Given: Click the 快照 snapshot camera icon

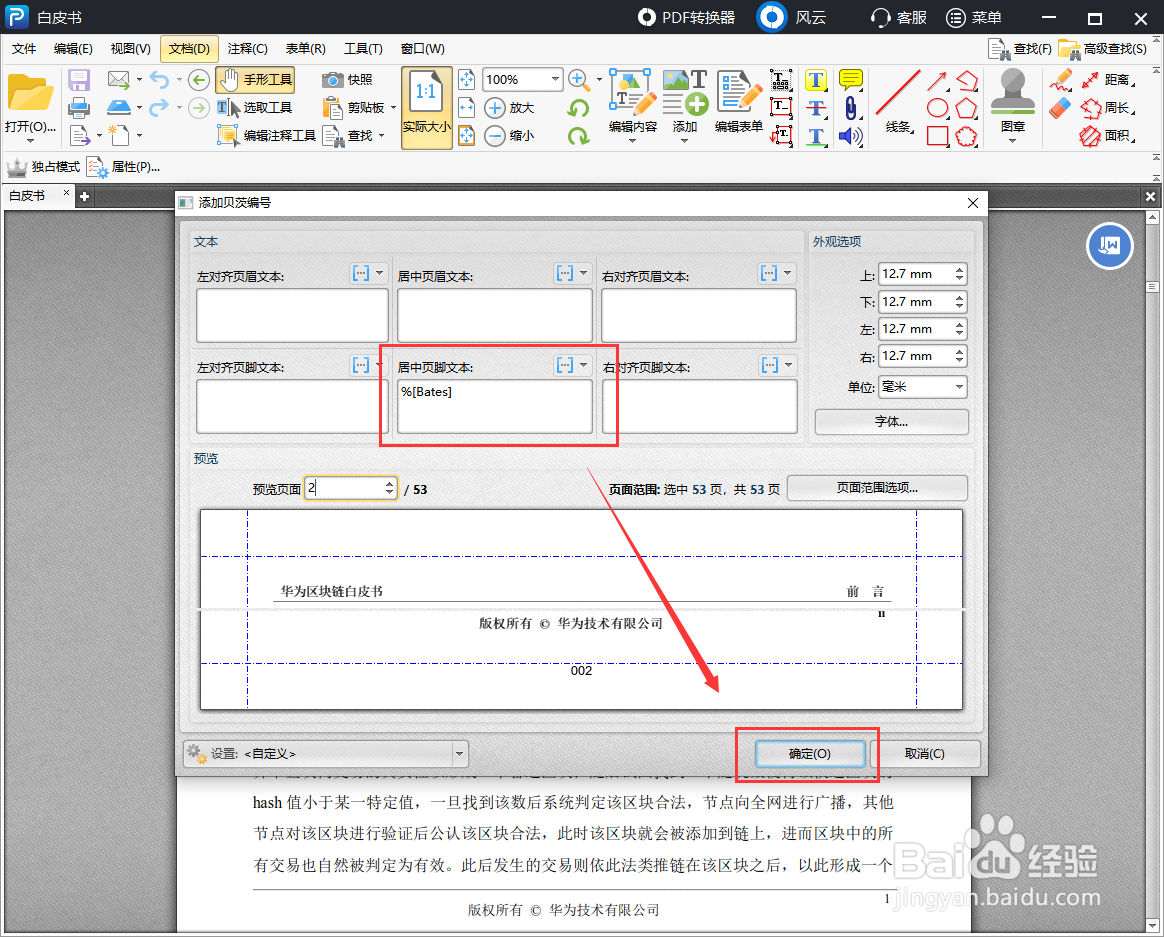Looking at the screenshot, I should point(347,79).
